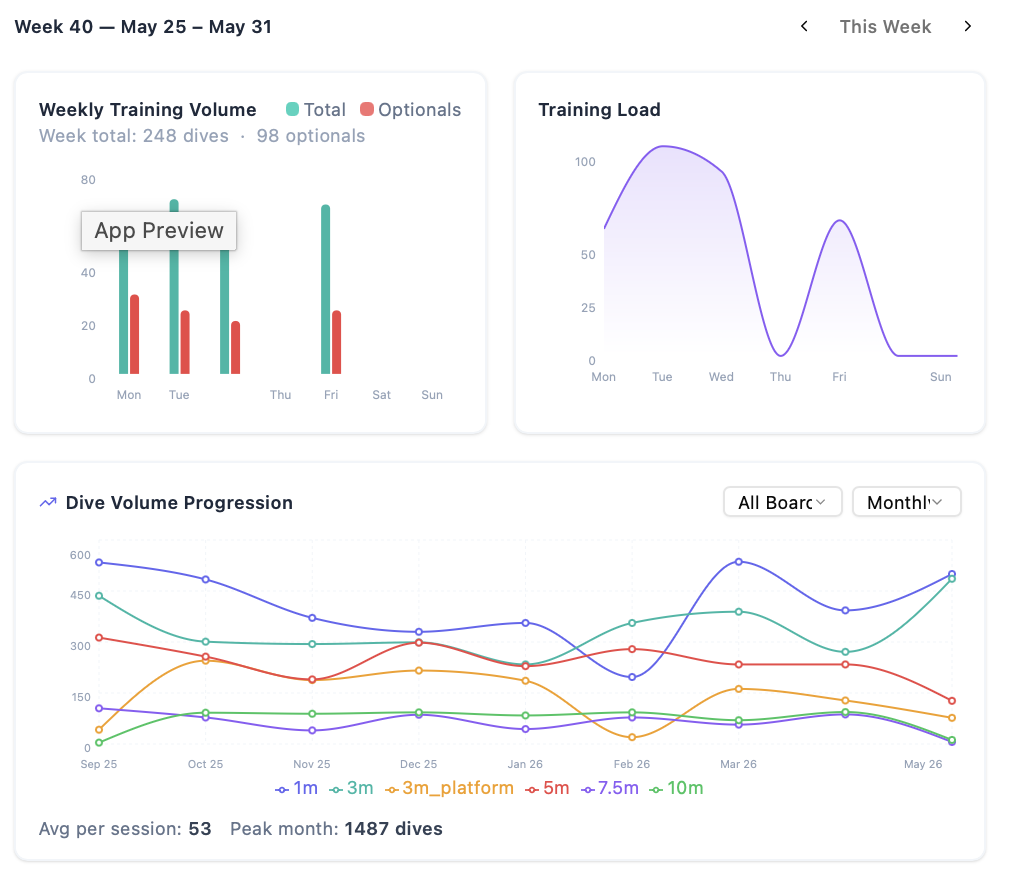Viewport: 1018px width, 876px height.
Task: Toggle the 7.5m legend entry
Action: pyautogui.click(x=610, y=788)
